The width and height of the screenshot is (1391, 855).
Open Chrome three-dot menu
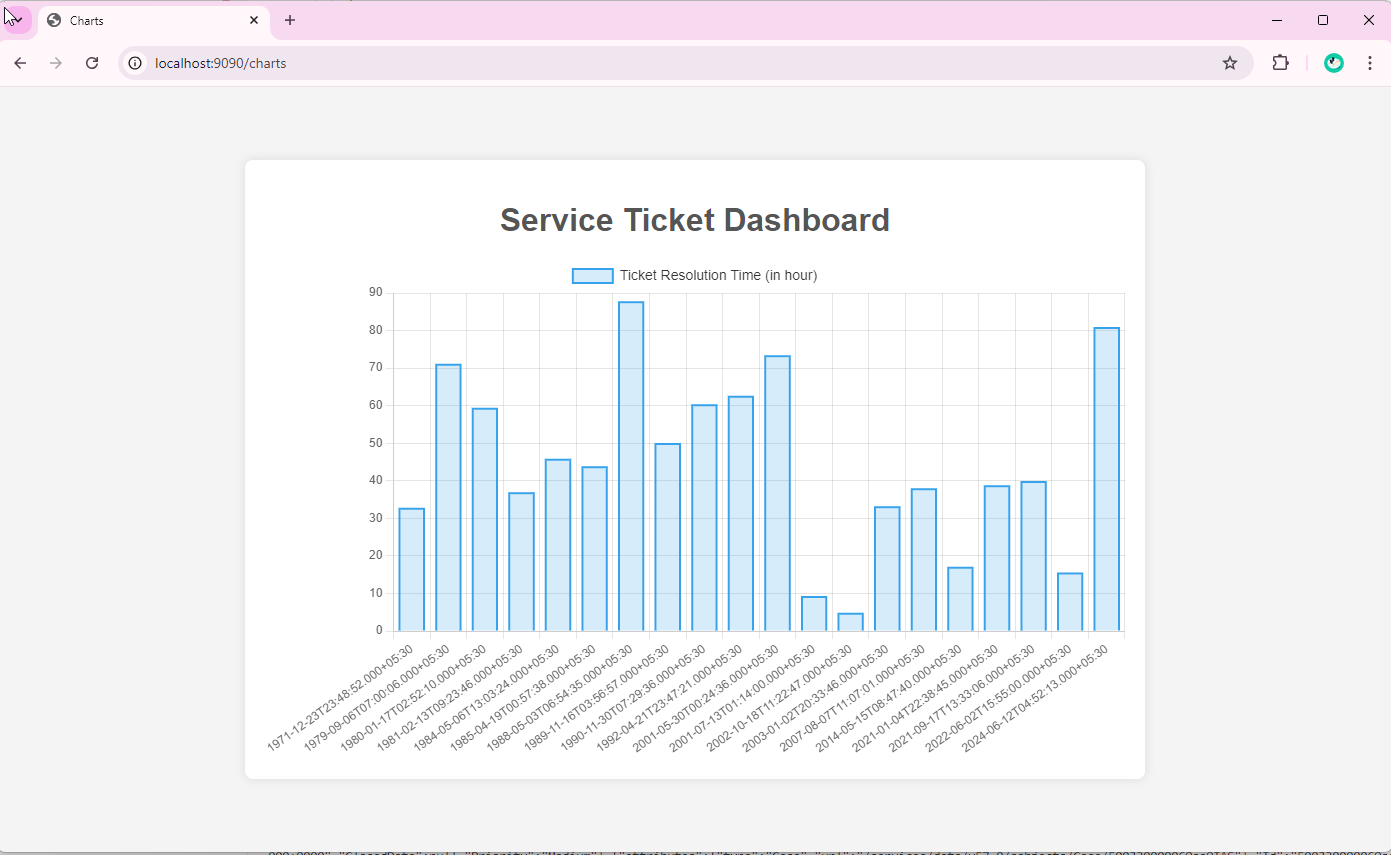click(x=1369, y=63)
